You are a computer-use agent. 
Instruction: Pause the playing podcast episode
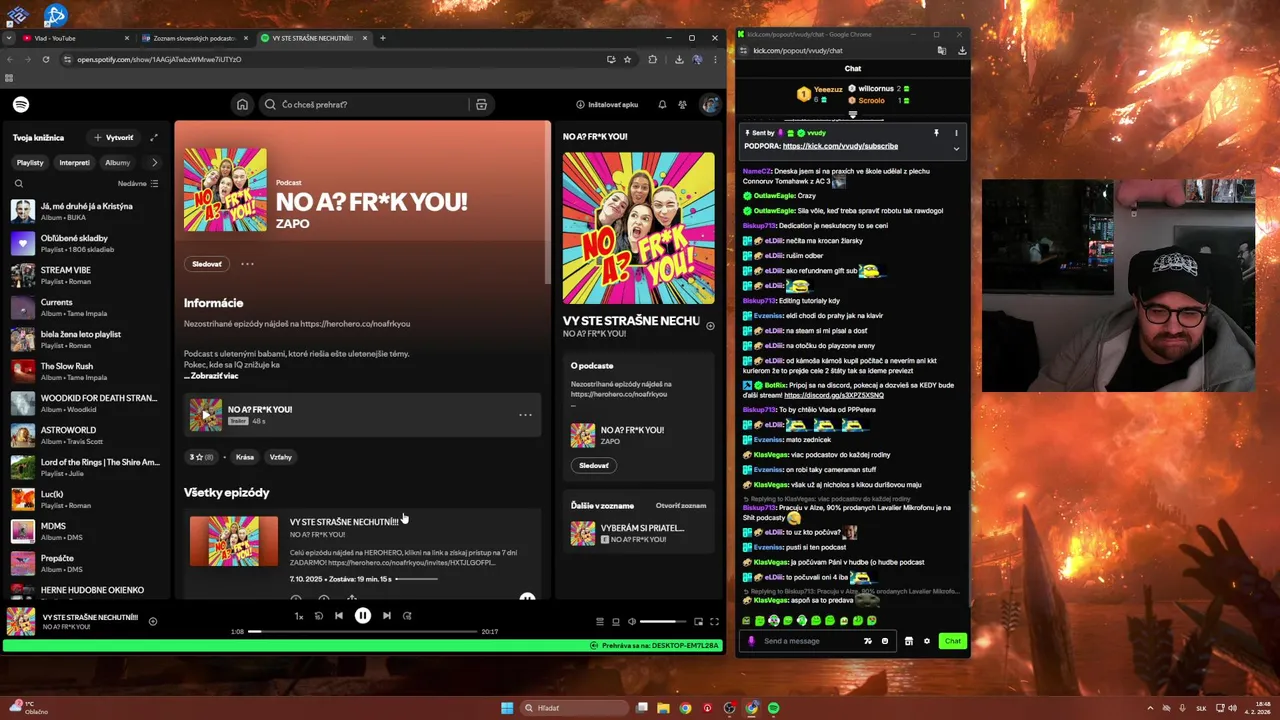point(363,616)
